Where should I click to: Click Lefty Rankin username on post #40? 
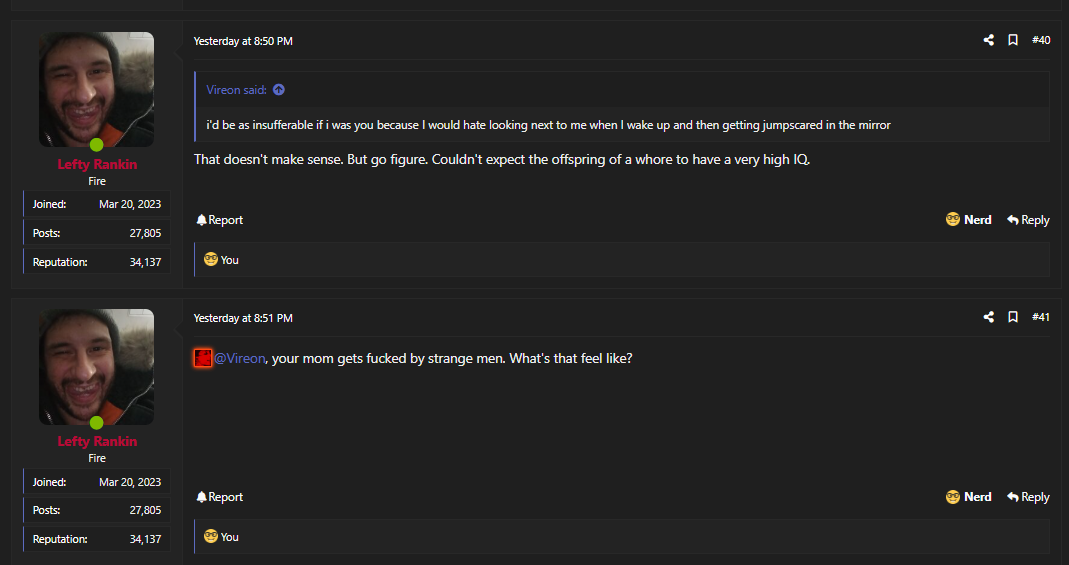(97, 164)
